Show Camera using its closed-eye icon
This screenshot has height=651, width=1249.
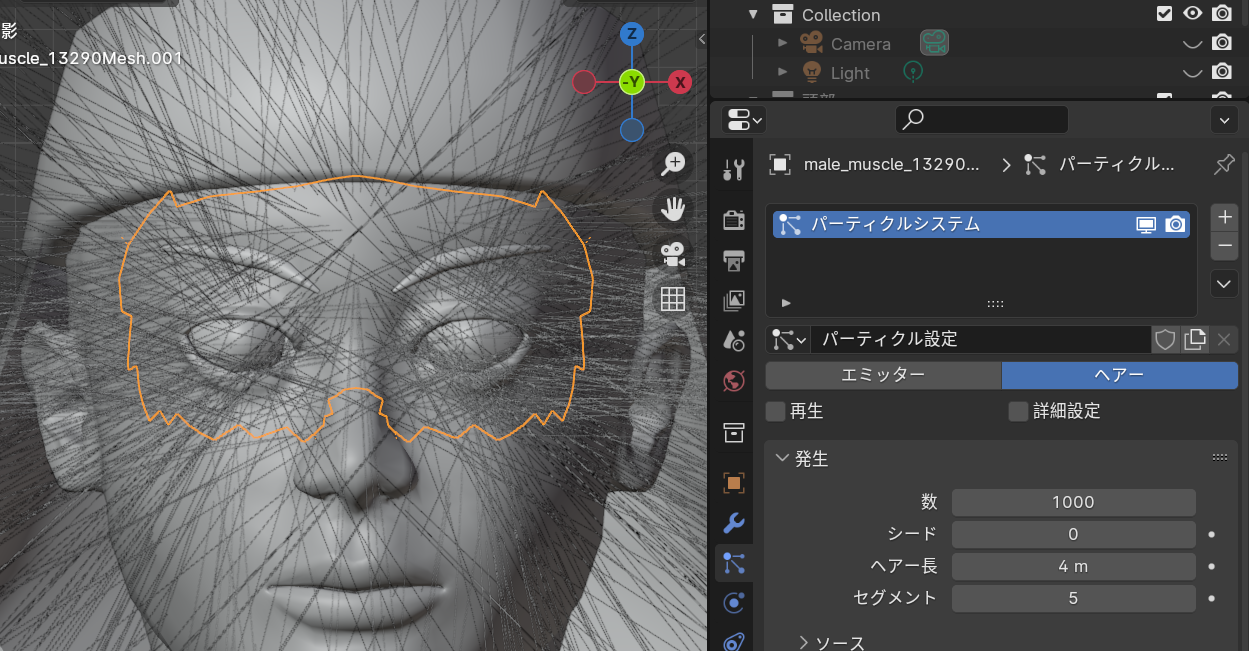pos(1192,43)
